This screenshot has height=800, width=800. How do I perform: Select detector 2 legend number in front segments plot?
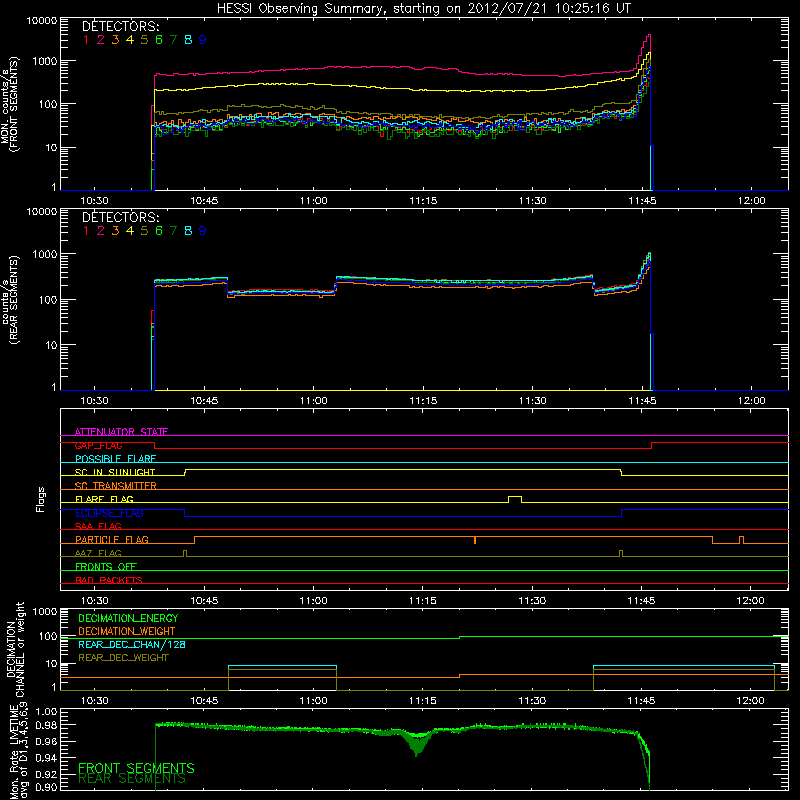pos(101,40)
